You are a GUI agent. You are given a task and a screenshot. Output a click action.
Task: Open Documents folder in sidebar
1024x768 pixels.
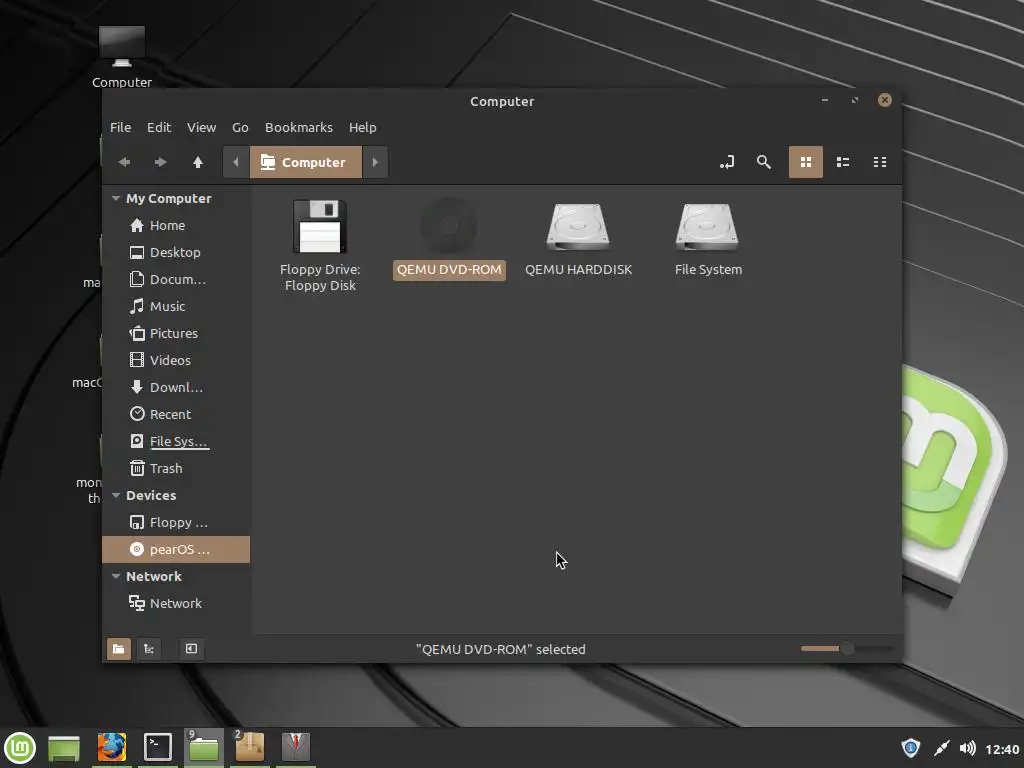click(176, 280)
